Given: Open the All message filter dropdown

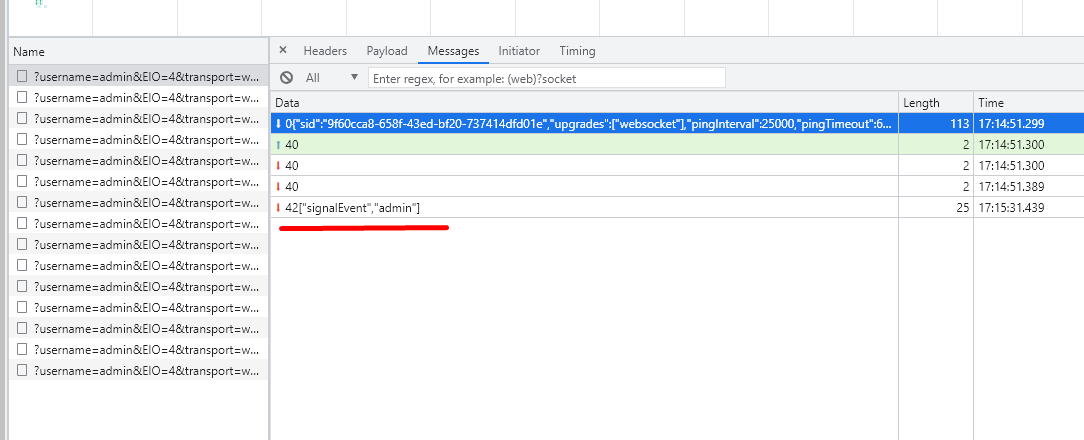Looking at the screenshot, I should point(333,77).
